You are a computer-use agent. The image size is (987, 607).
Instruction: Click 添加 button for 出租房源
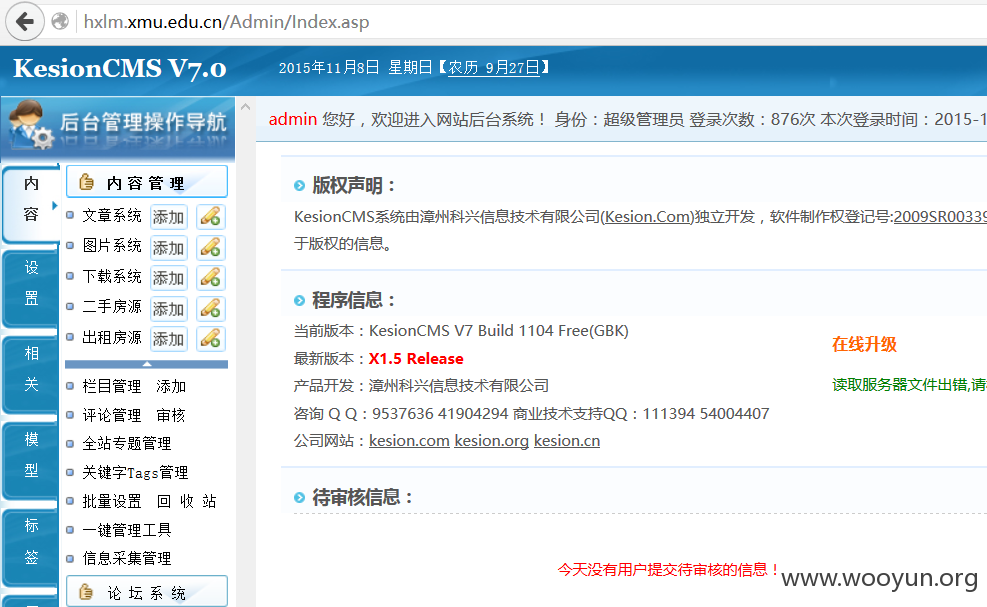tap(169, 339)
